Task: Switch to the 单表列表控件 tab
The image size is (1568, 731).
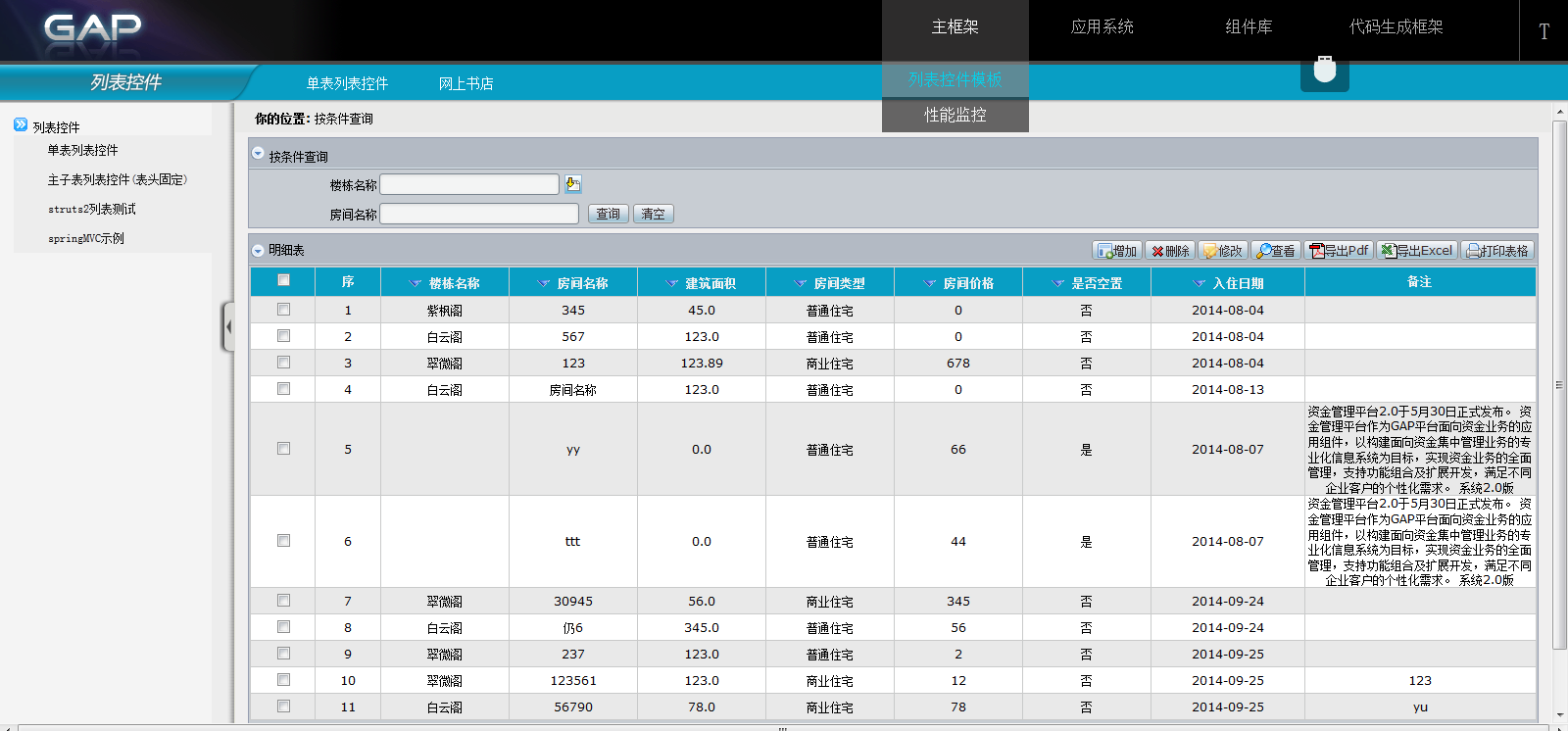Action: click(x=347, y=83)
